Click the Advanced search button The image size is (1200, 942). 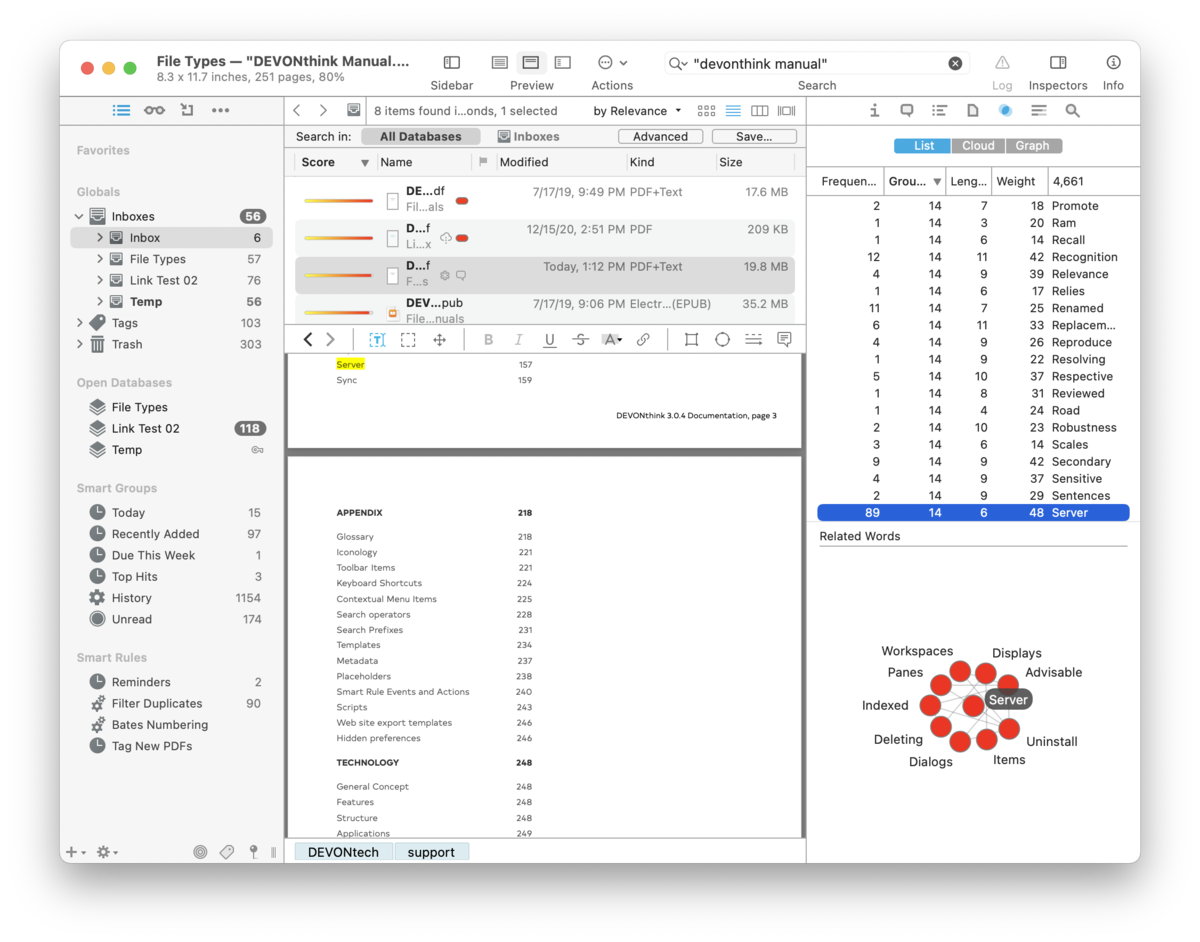pyautogui.click(x=660, y=137)
